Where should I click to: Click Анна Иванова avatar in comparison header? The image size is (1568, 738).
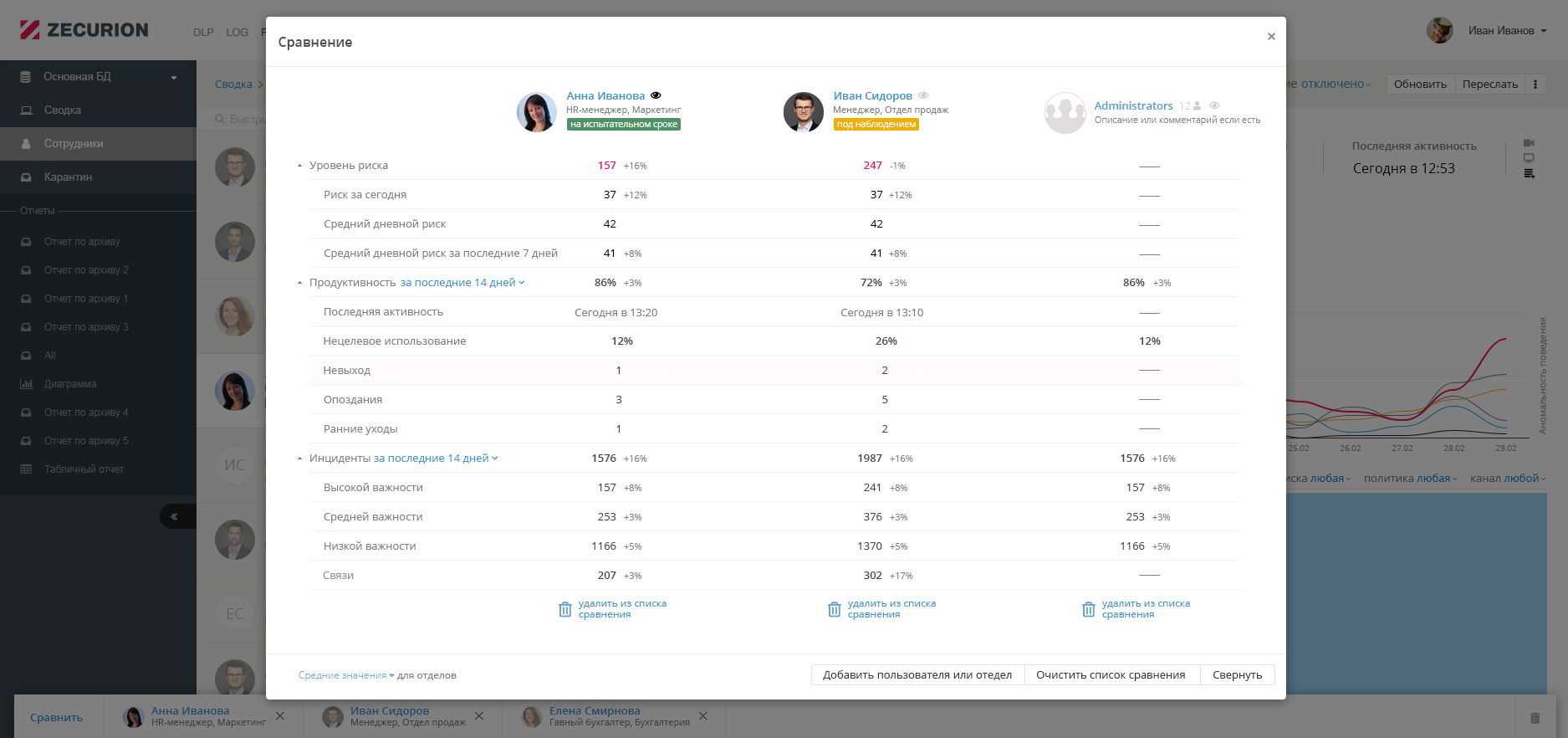tap(537, 112)
